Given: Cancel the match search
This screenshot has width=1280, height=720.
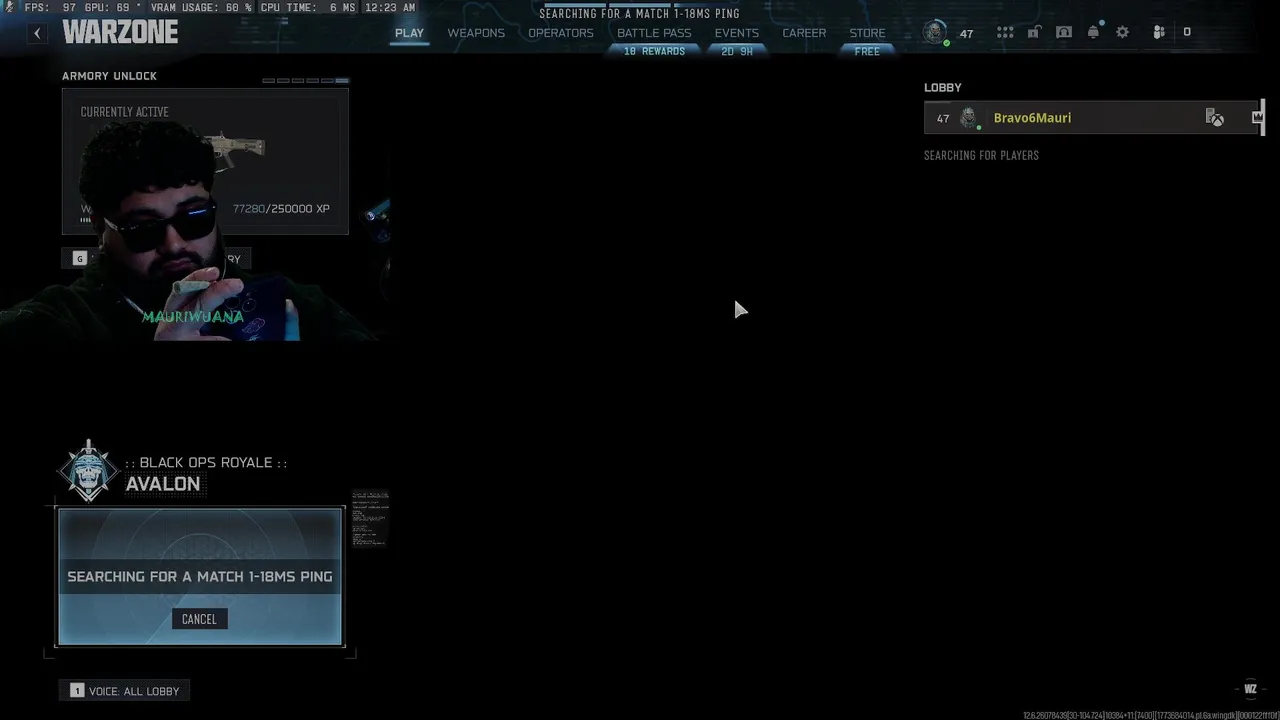Looking at the screenshot, I should (199, 619).
